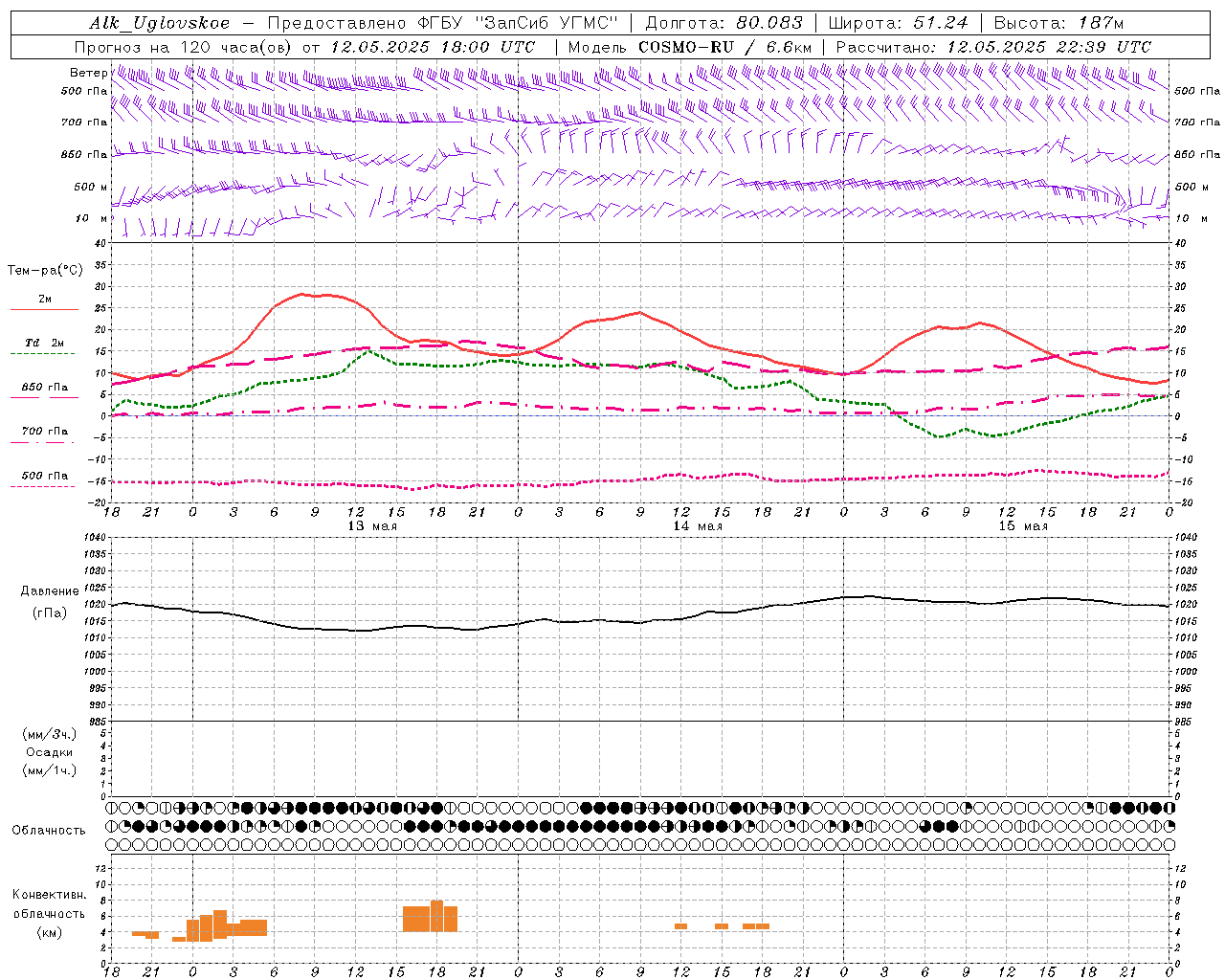Click the (мм/3ч.) precipitation unit label
This screenshot has height=980, width=1225.
(50, 735)
